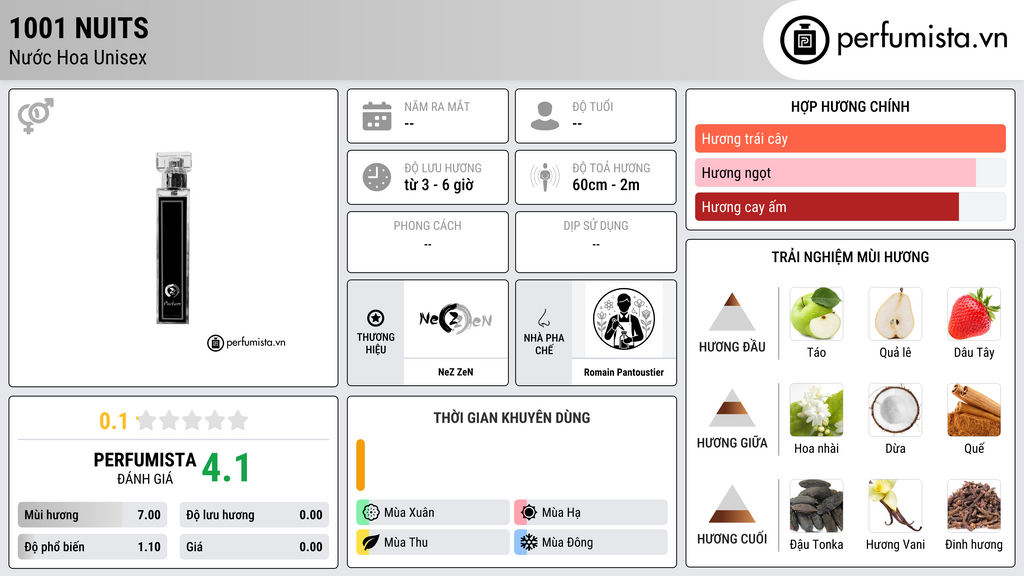The height and width of the screenshot is (576, 1024).
Task: Click the nose icon for Nhà pha chế
Action: (x=543, y=318)
